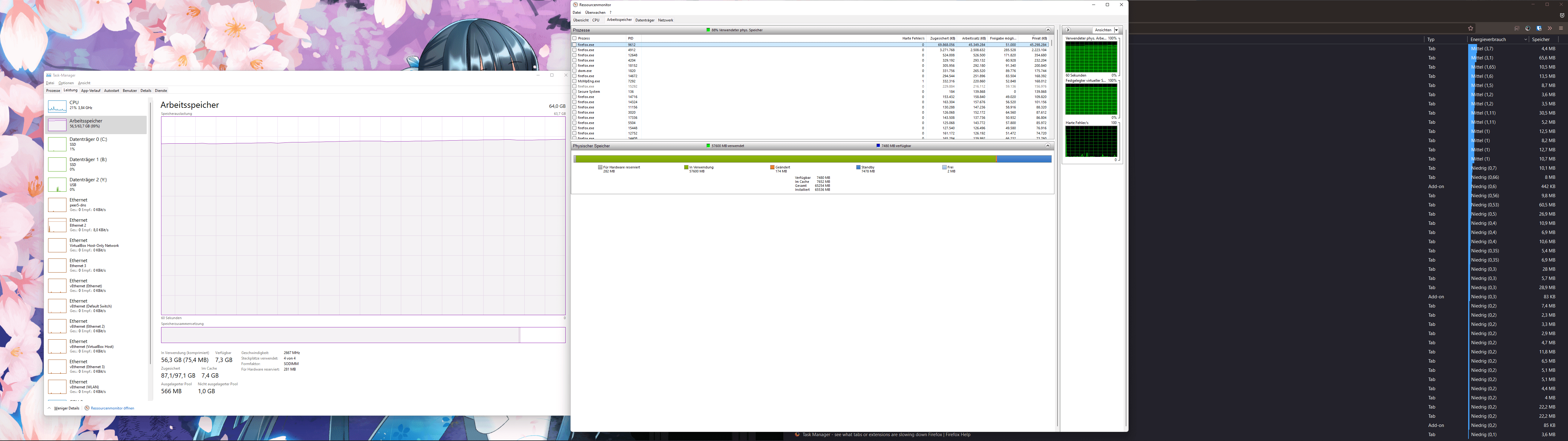This screenshot has width=1568, height=441.
Task: Switch to Netzwerk tab in Ressourcenmonitor
Action: 665,20
